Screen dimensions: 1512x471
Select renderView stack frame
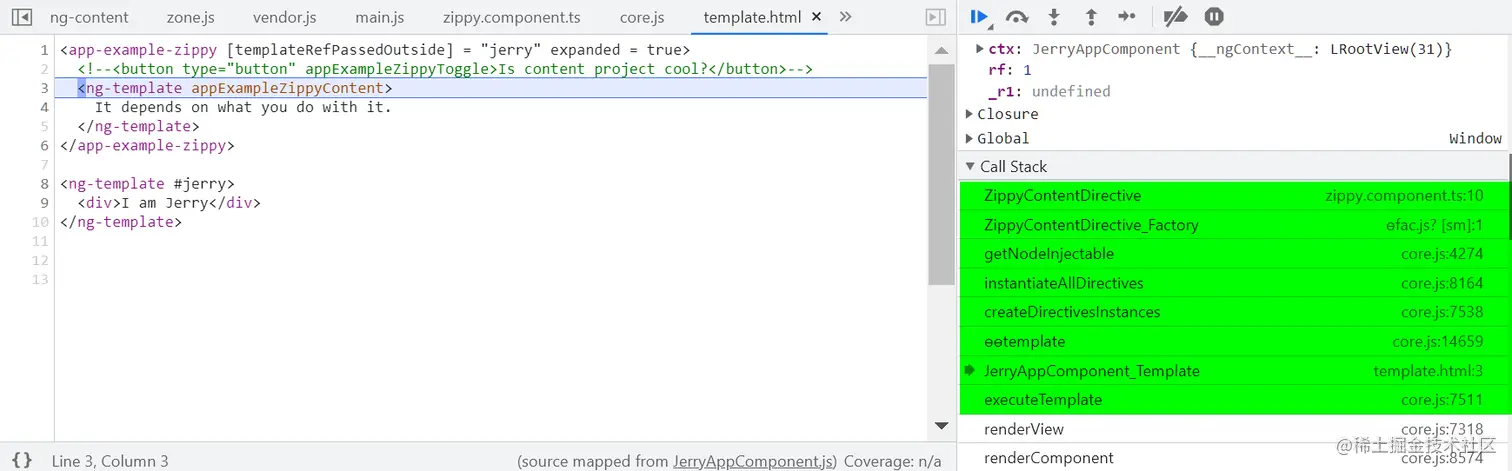[x=1234, y=429]
